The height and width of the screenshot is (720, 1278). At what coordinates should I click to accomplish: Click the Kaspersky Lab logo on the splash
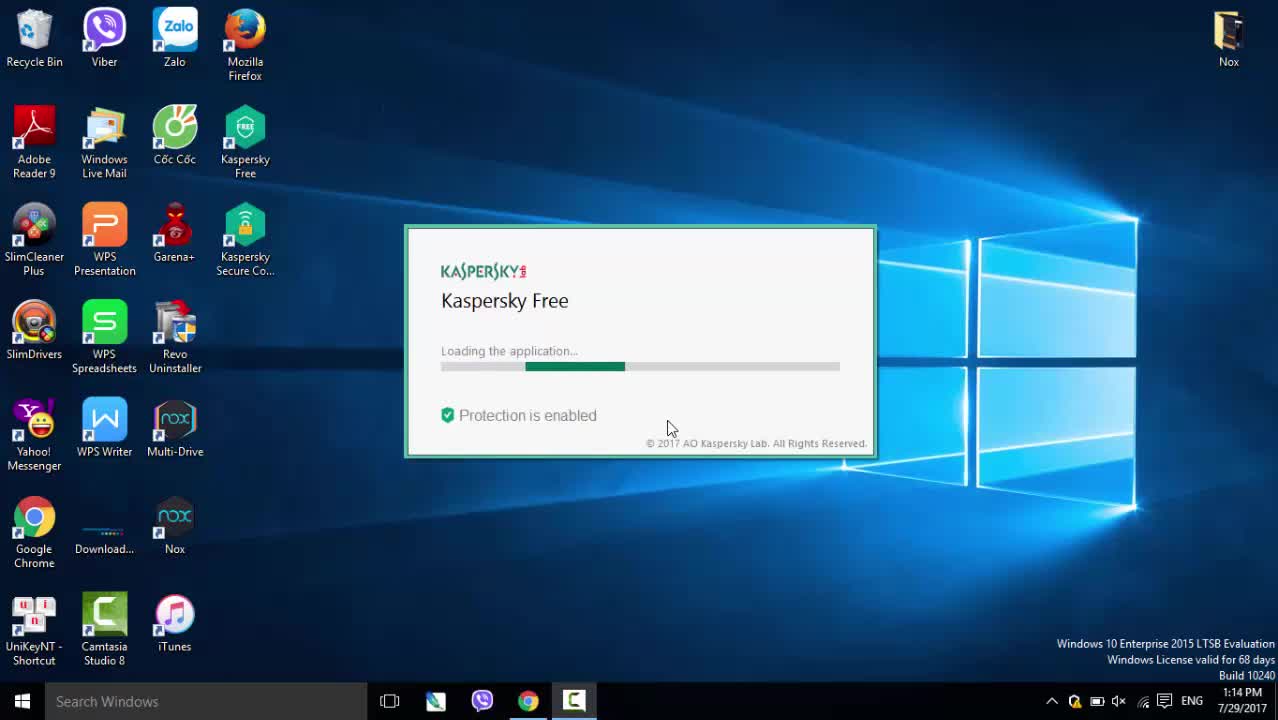pyautogui.click(x=484, y=271)
